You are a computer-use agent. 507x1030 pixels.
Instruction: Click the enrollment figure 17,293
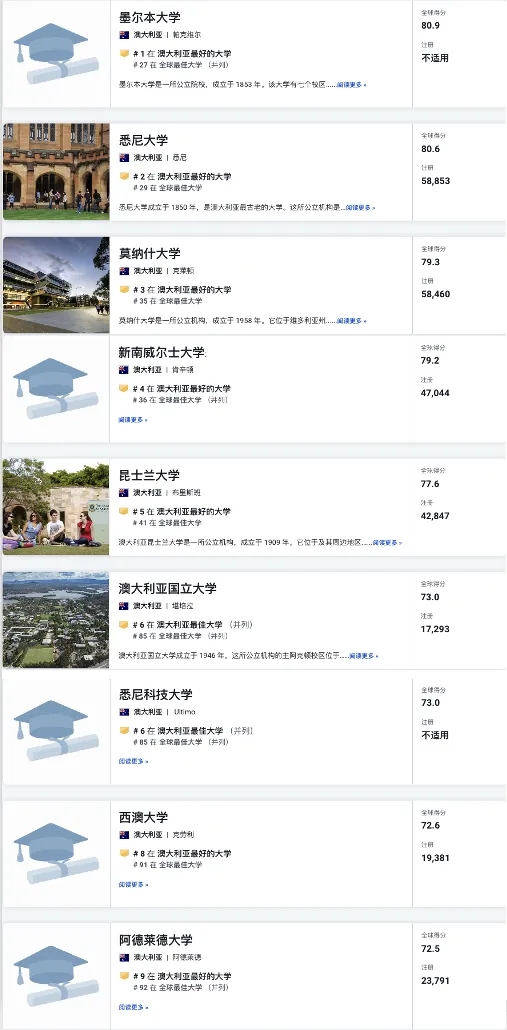pos(435,629)
